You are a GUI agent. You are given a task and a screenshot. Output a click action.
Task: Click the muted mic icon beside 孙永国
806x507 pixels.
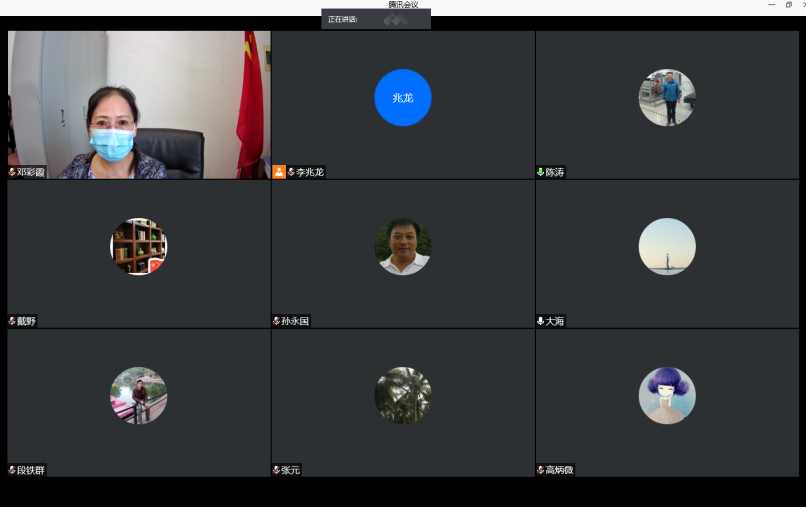[276, 321]
